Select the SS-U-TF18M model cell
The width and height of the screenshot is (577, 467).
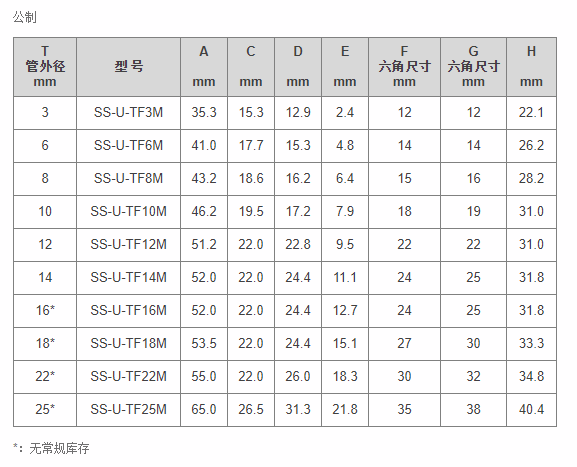click(128, 344)
